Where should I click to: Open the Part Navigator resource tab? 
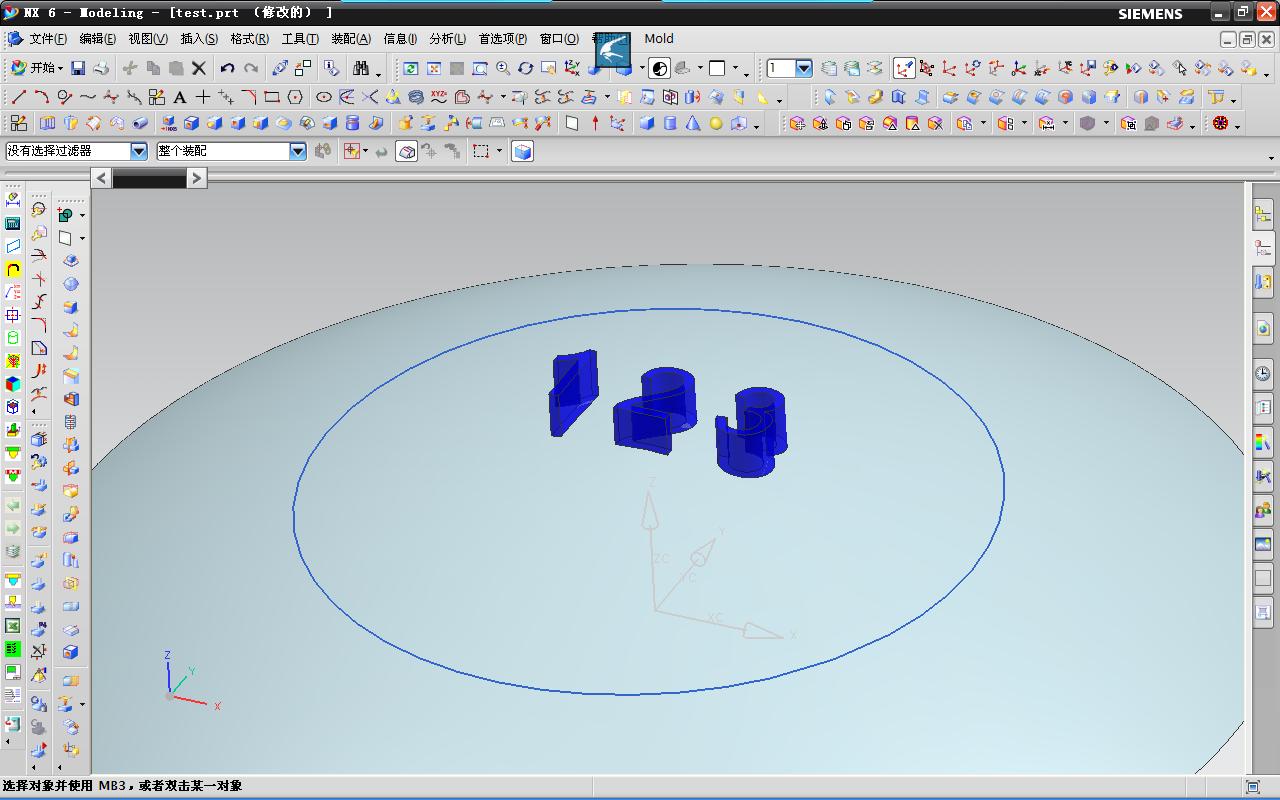tap(1263, 247)
